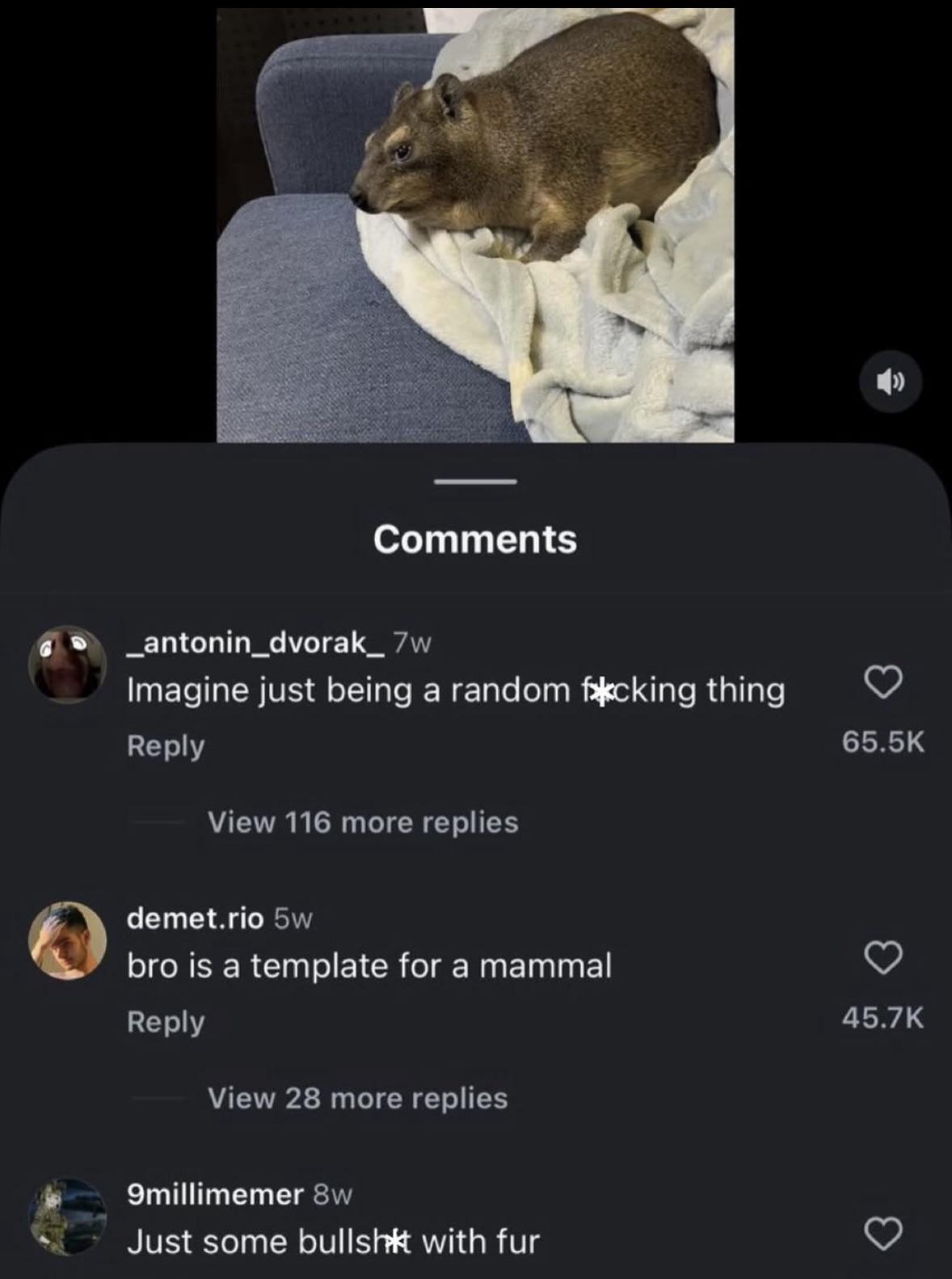The width and height of the screenshot is (952, 1279).
Task: Tap the comments sheet drag handle
Action: (475, 482)
